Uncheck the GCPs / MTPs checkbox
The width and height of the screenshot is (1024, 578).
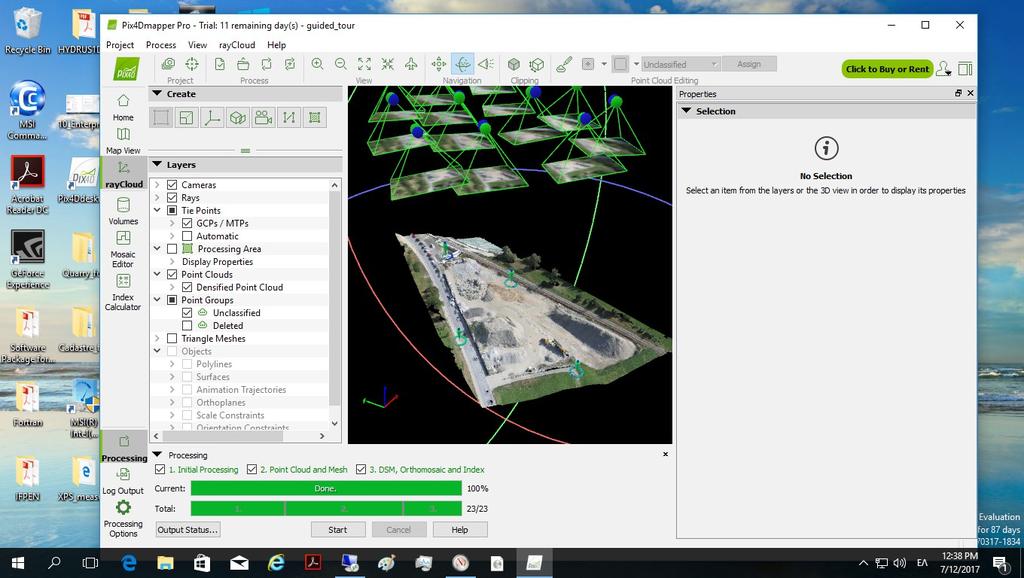click(187, 223)
